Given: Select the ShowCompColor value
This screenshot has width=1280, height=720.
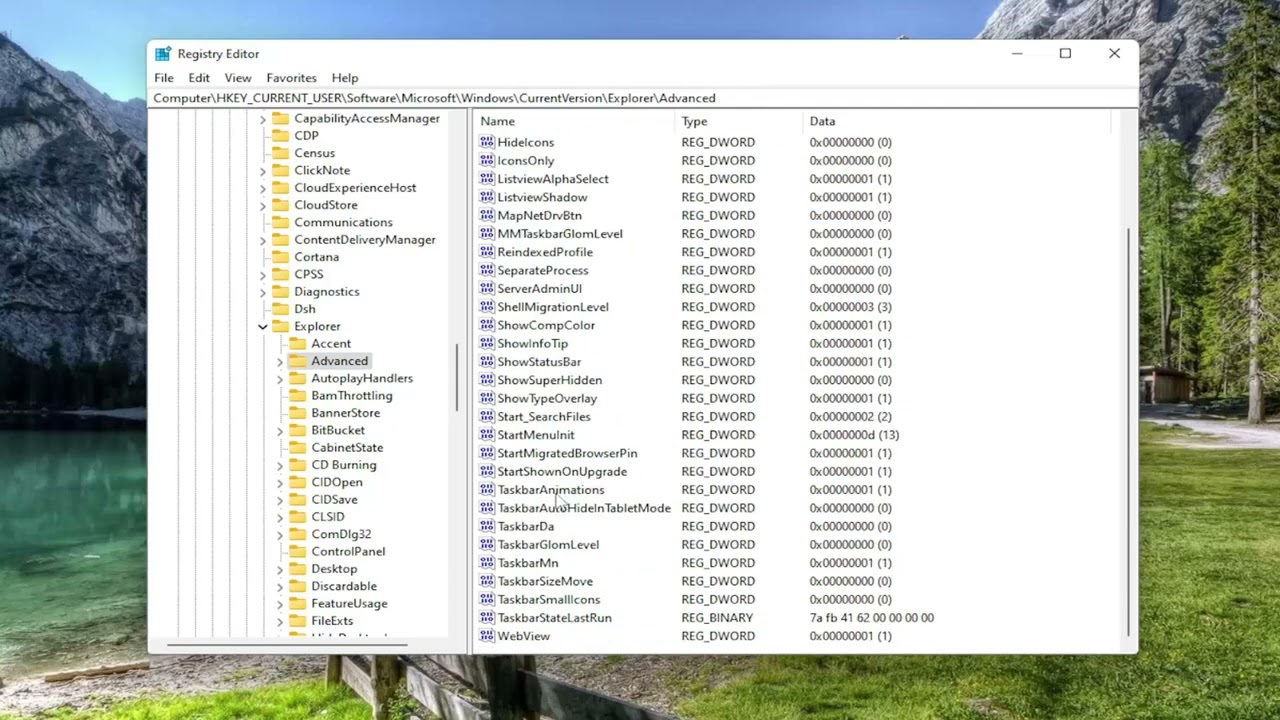Looking at the screenshot, I should pyautogui.click(x=545, y=325).
